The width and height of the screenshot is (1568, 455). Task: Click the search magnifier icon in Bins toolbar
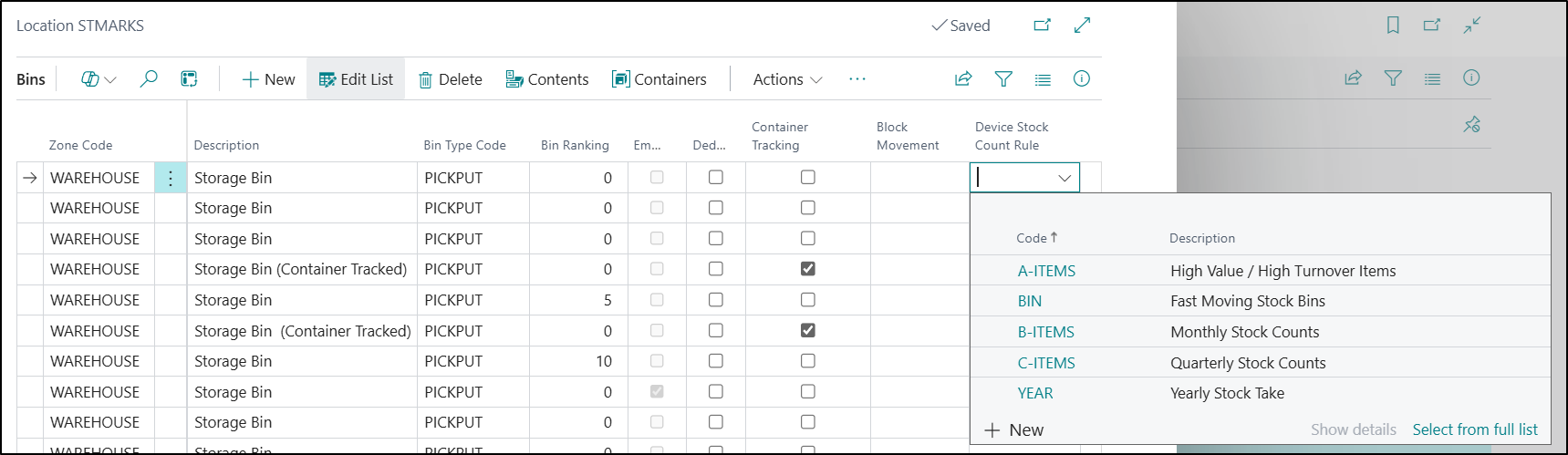[148, 79]
